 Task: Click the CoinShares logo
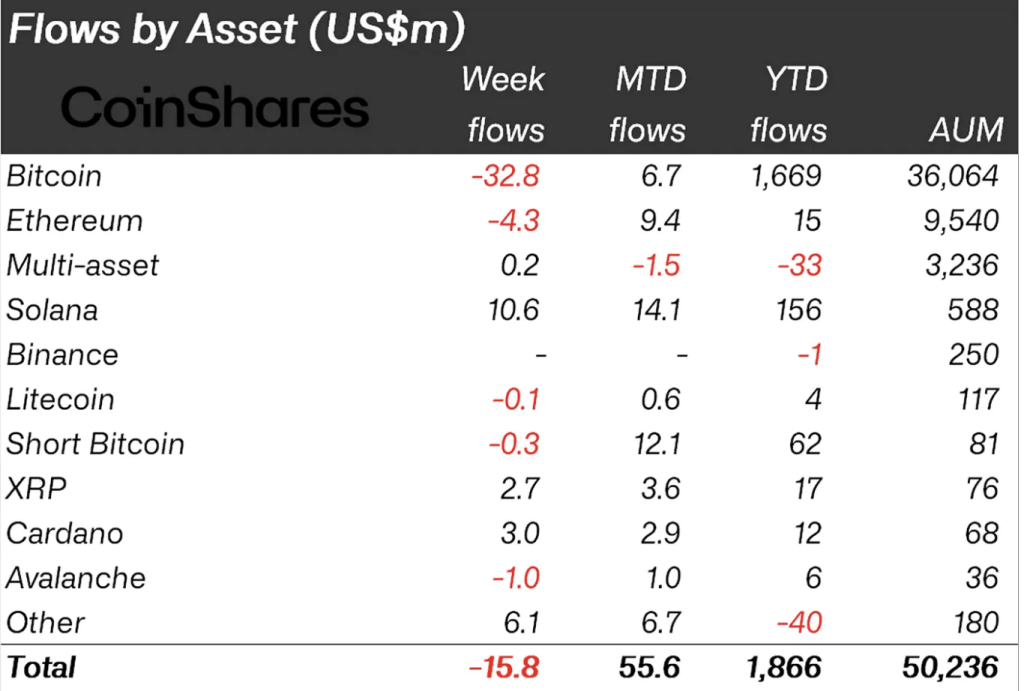215,106
